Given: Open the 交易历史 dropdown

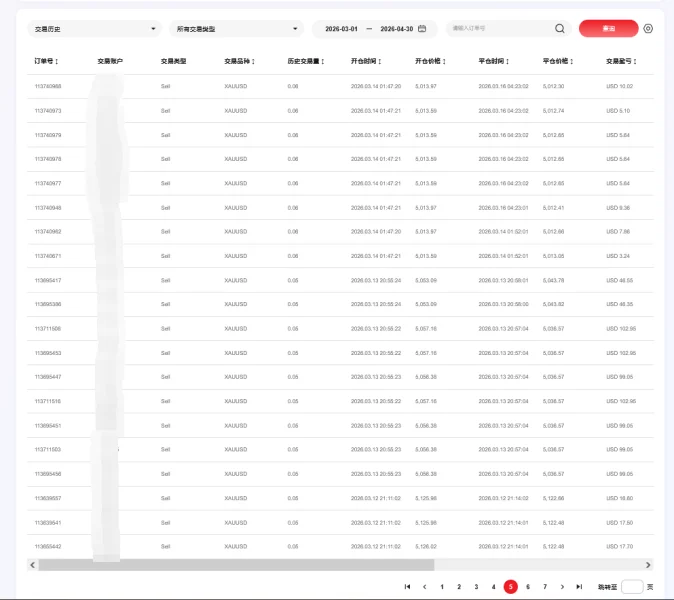Looking at the screenshot, I should coord(94,29).
